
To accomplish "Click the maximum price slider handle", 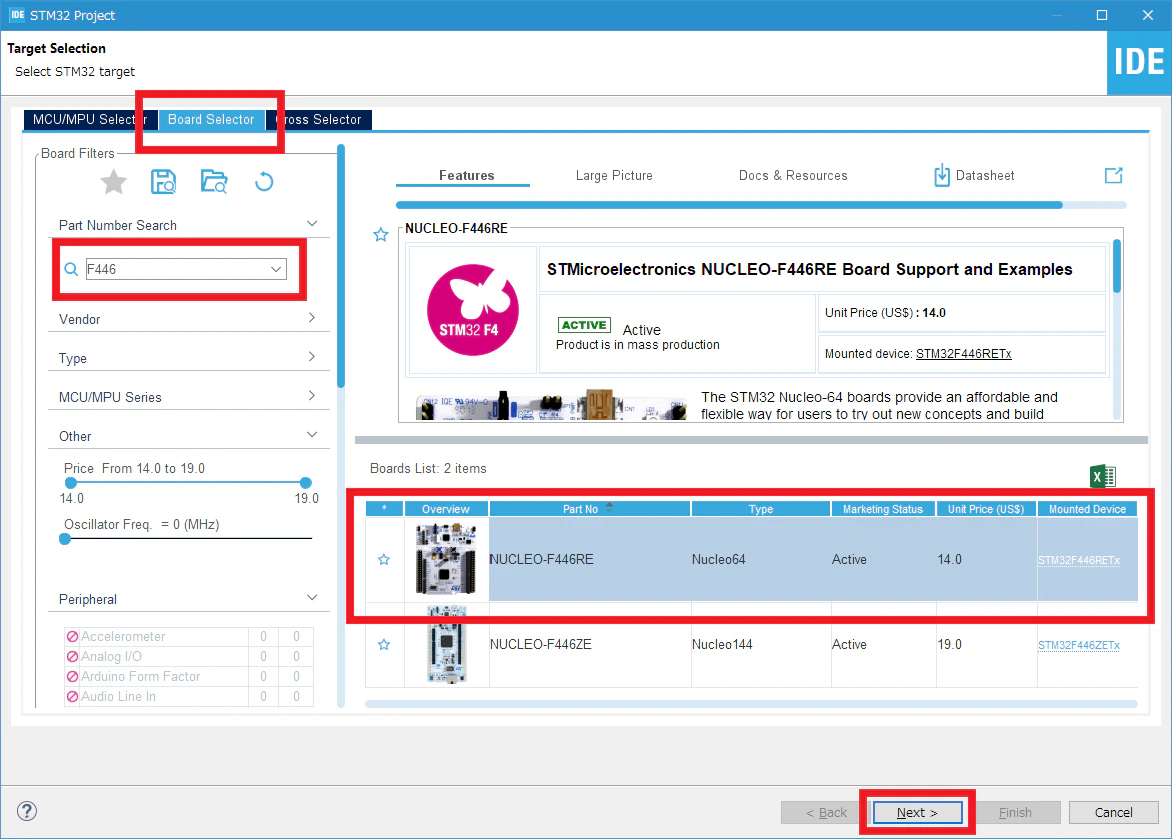I will click(x=306, y=483).
